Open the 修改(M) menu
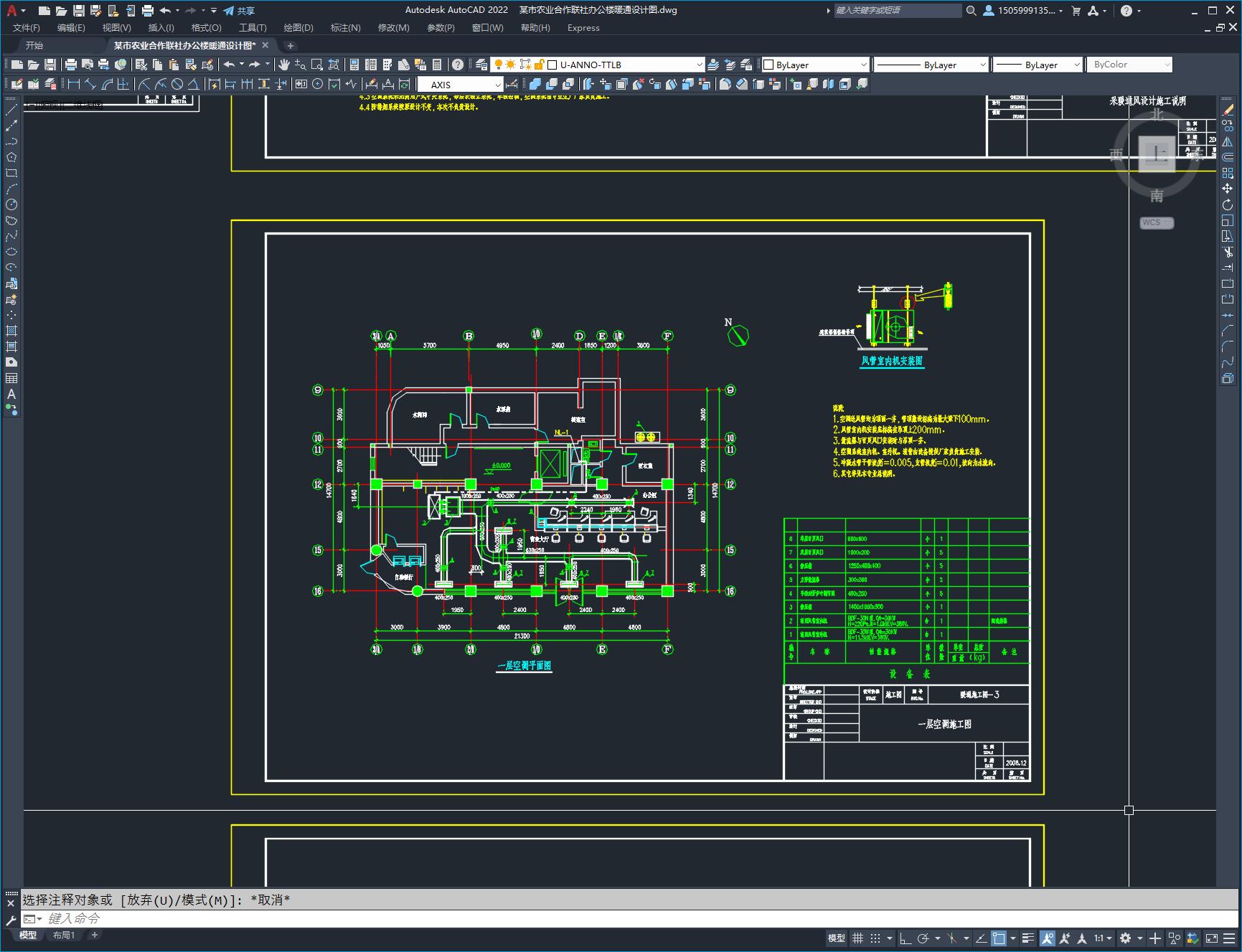1242x952 pixels. pos(394,28)
